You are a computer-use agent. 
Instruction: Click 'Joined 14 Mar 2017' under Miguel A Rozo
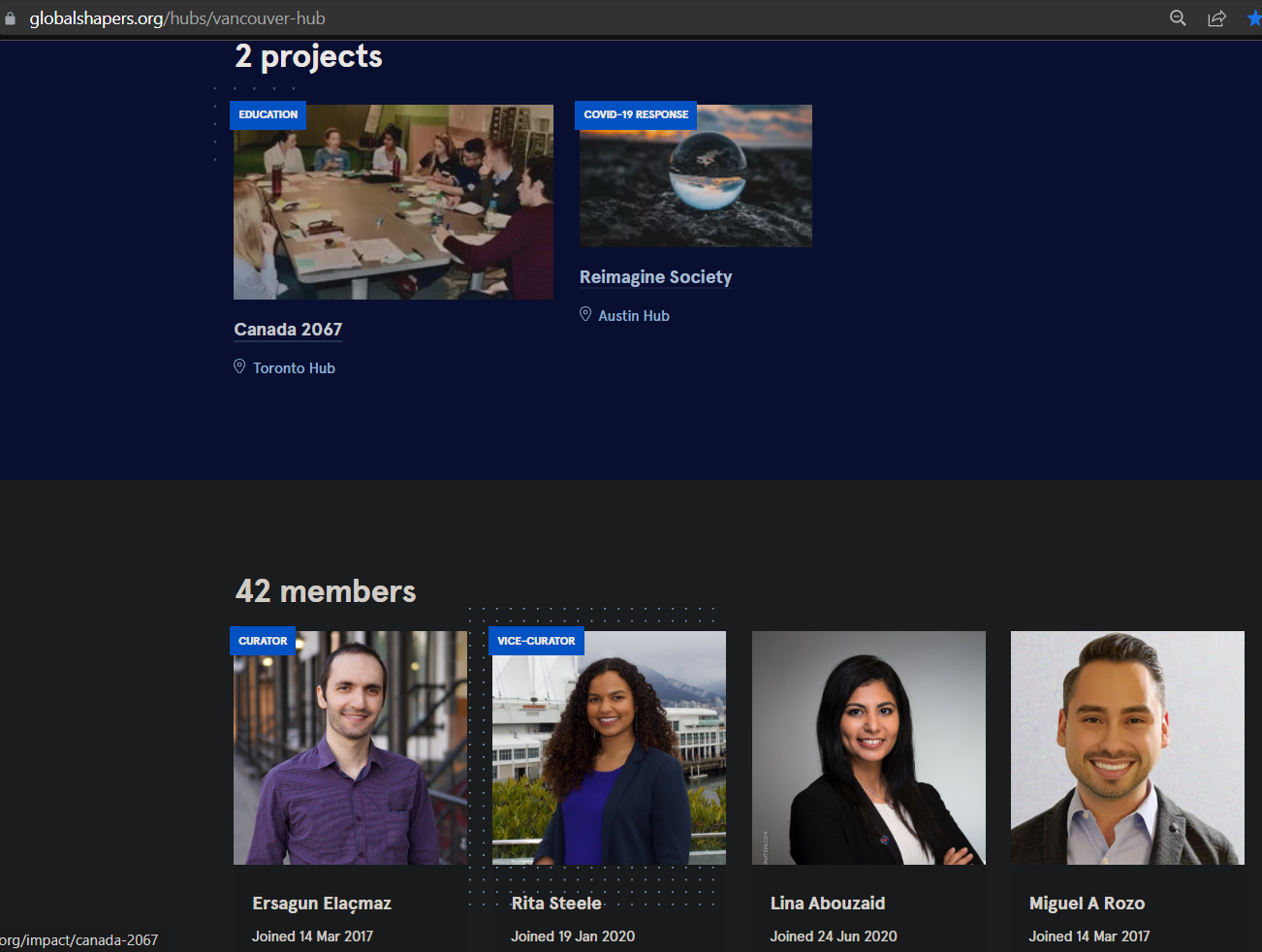[x=1089, y=936]
